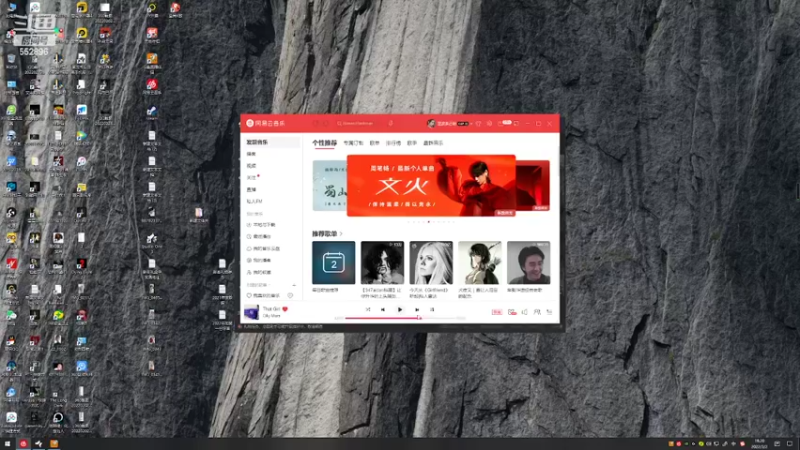The image size is (800, 450).
Task: Show the previous banner on the left
Action: pyautogui.click(x=329, y=186)
